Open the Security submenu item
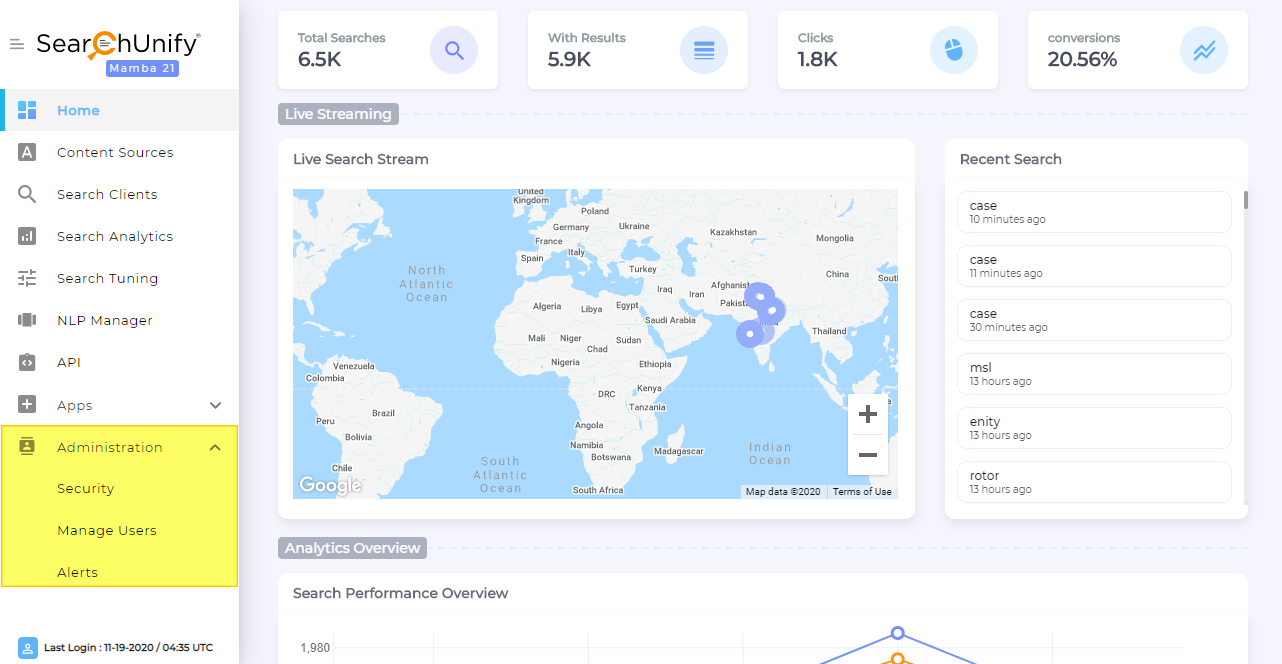Screen dimensions: 1282x664 click(x=86, y=489)
